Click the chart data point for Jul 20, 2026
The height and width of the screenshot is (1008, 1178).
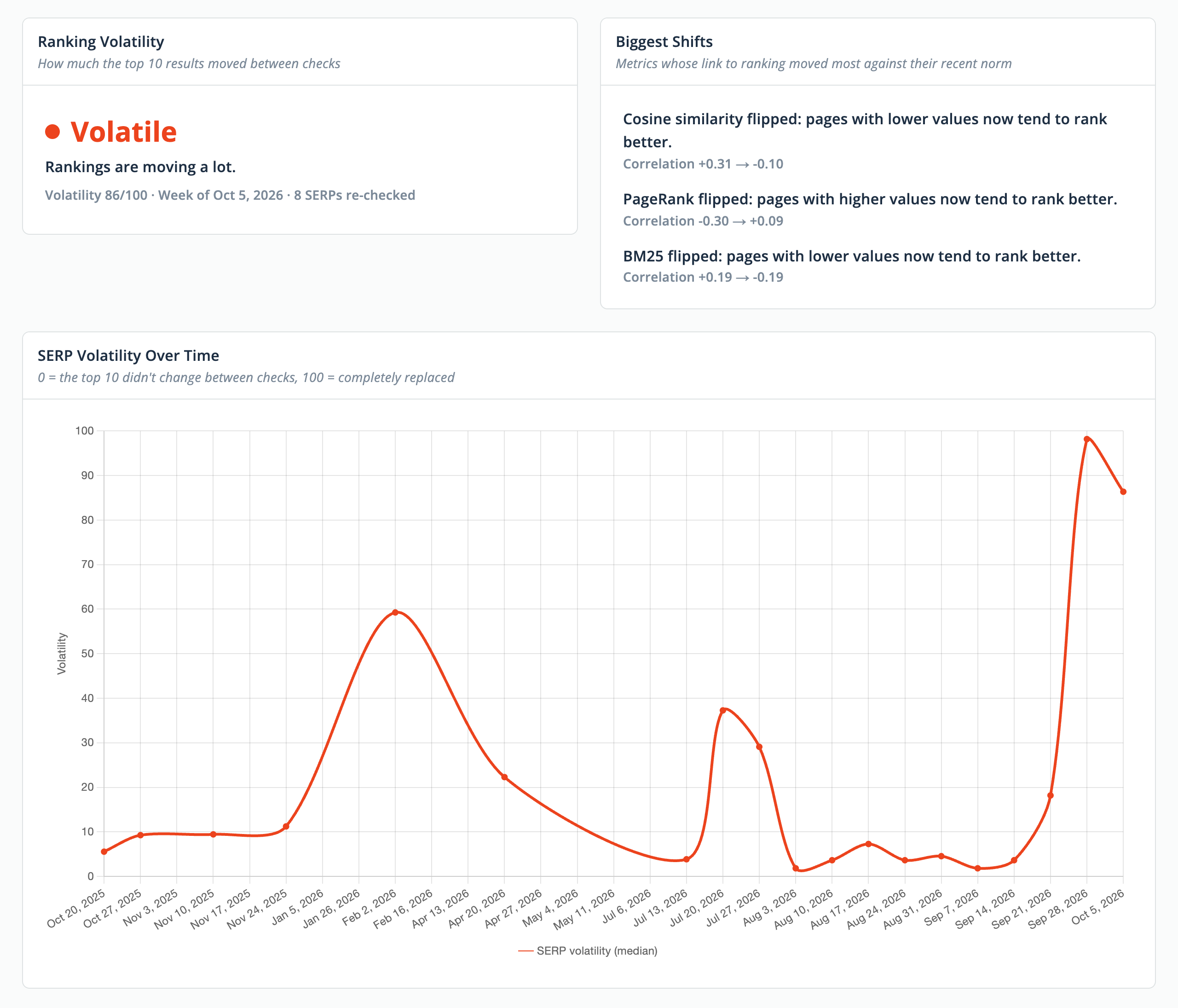(x=722, y=710)
